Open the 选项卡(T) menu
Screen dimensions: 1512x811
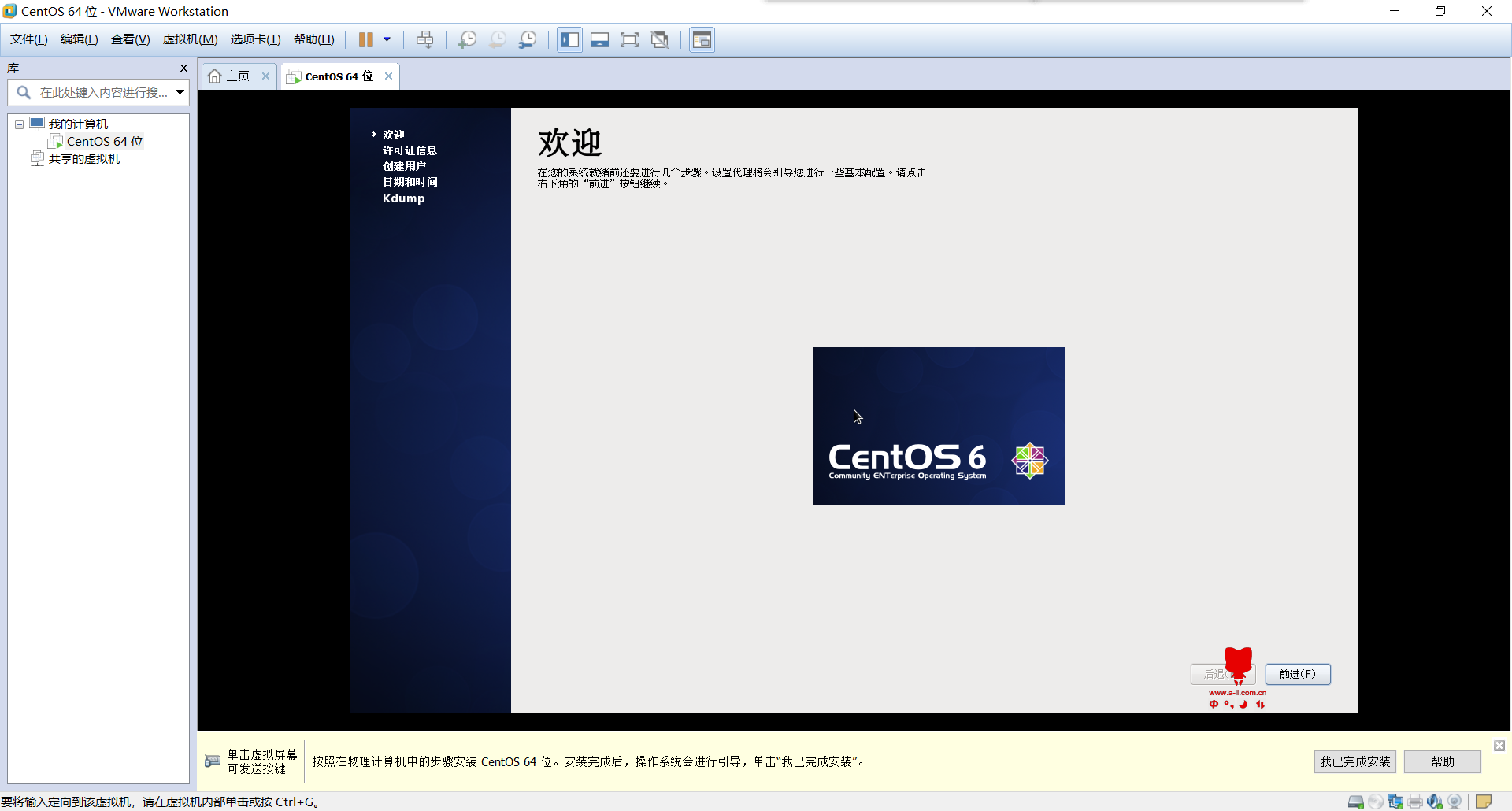(256, 39)
